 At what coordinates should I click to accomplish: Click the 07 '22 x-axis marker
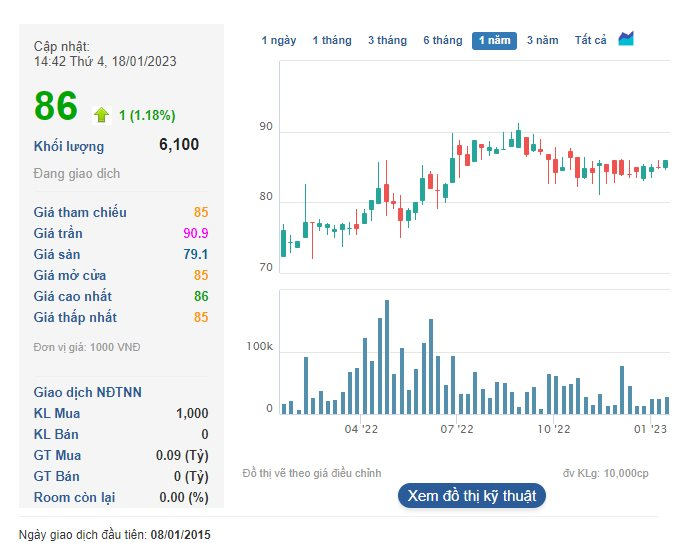[457, 429]
